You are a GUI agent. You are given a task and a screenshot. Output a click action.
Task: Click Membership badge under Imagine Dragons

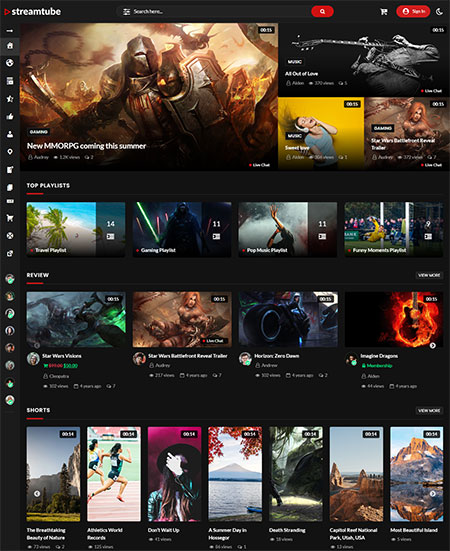[x=377, y=366]
